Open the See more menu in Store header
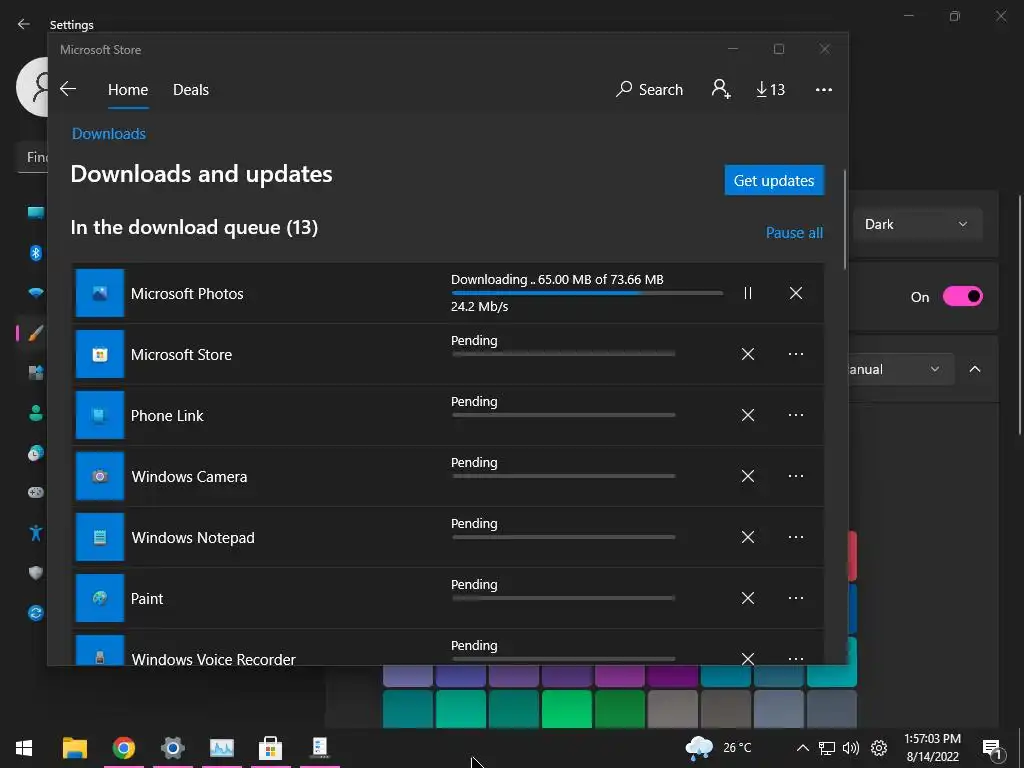 point(824,89)
